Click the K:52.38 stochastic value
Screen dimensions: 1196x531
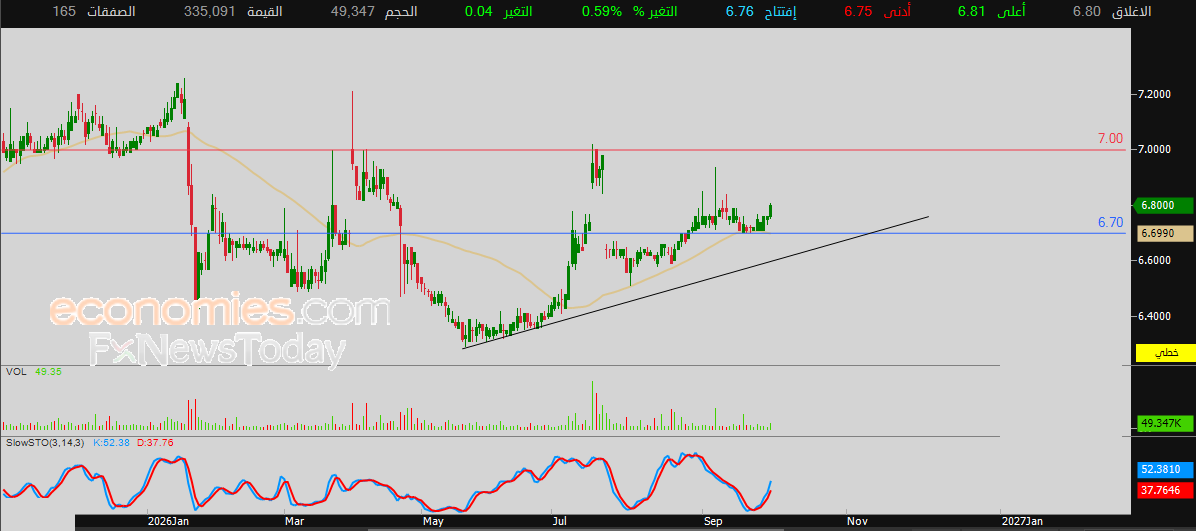tap(111, 442)
